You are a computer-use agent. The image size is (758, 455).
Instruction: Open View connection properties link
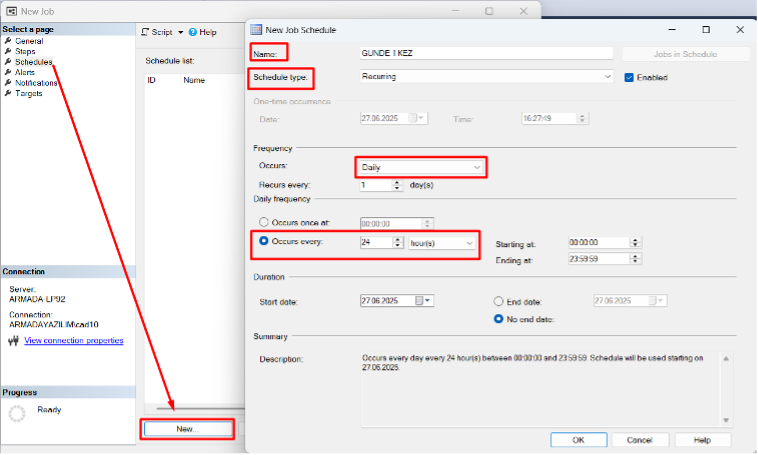pos(73,340)
